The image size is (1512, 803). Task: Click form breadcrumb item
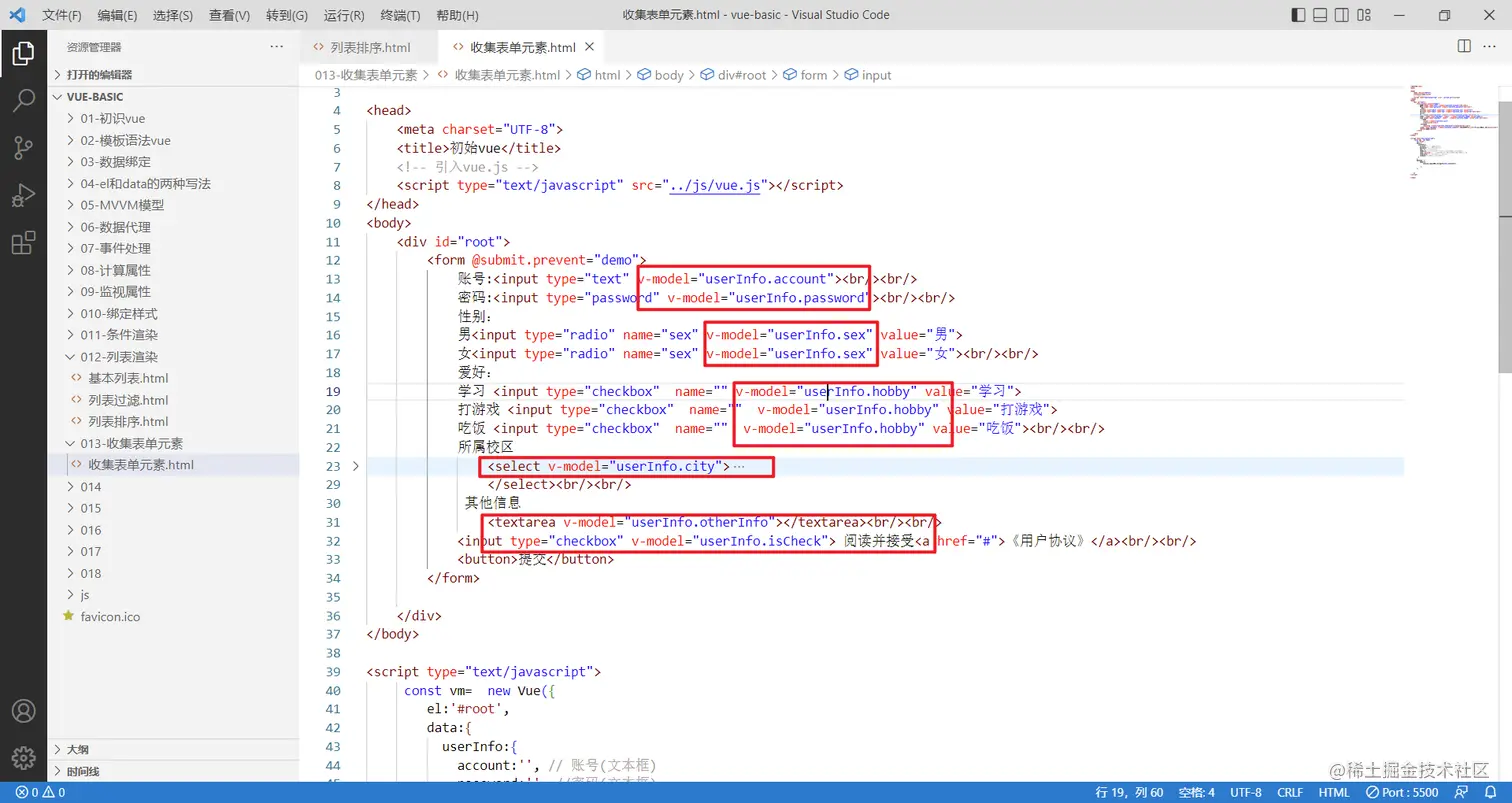pos(814,75)
